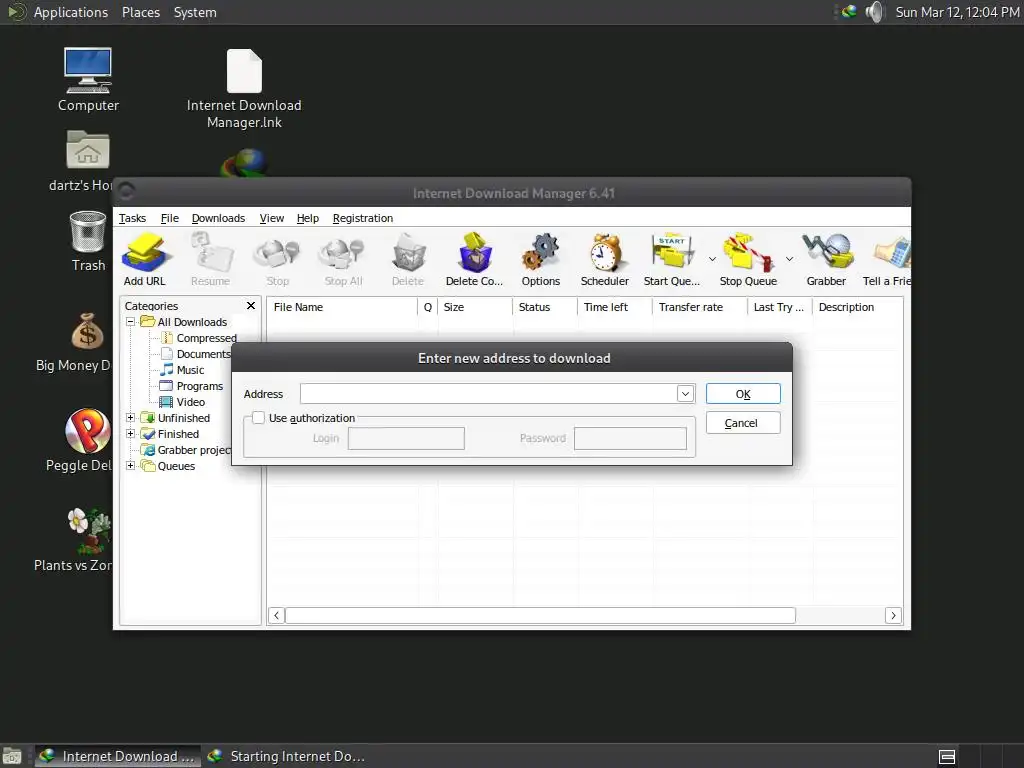1024x768 pixels.
Task: Open the Help menu
Action: click(x=308, y=218)
